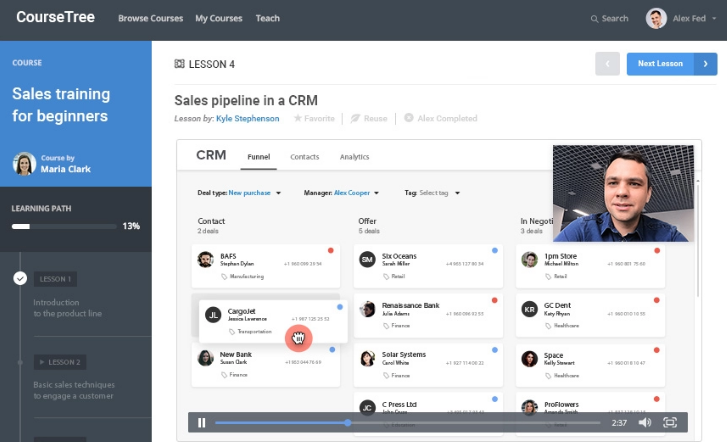Click the 2:37 video time display
The image size is (727, 442).
click(x=619, y=423)
